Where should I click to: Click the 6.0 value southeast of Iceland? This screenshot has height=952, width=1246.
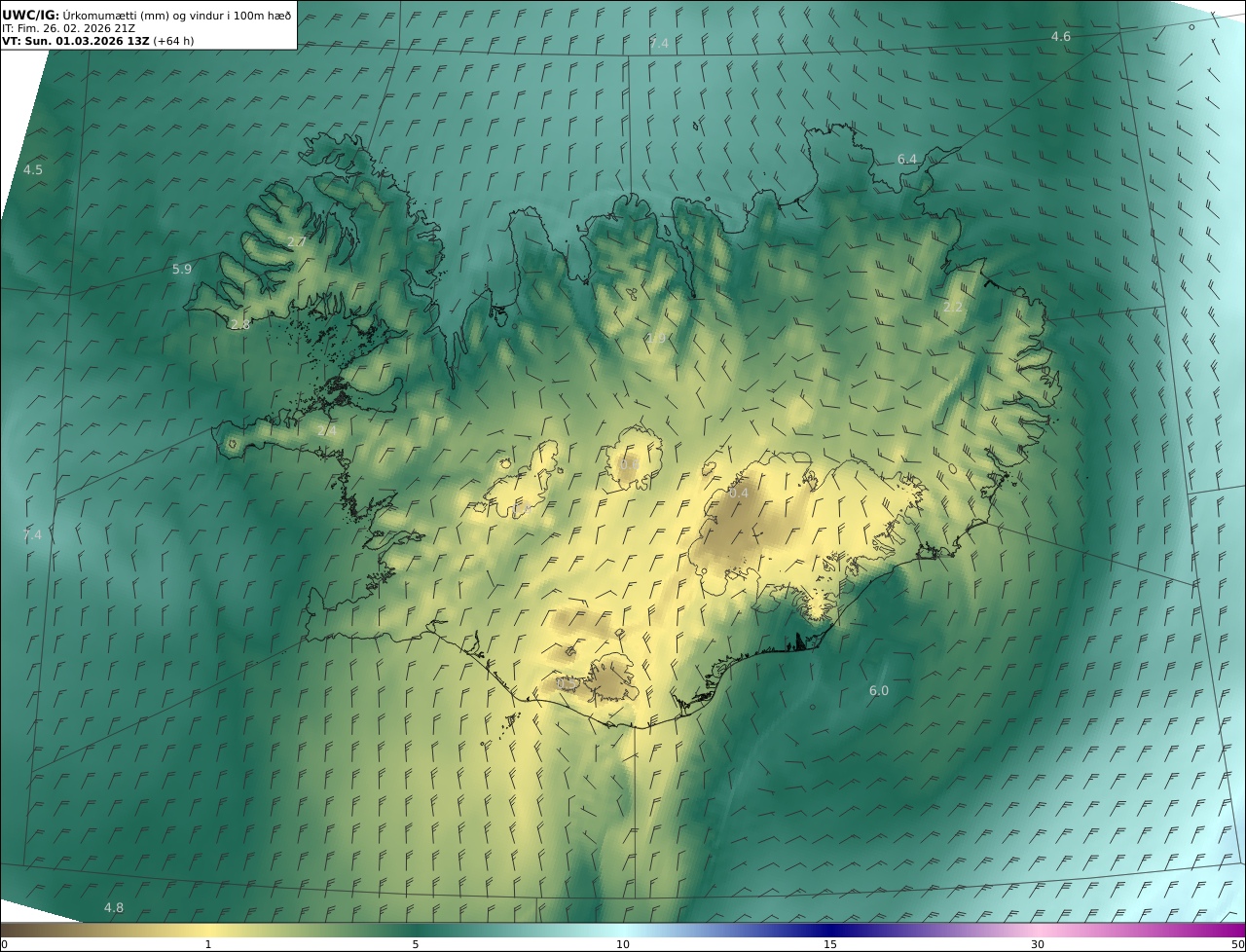coord(878,690)
